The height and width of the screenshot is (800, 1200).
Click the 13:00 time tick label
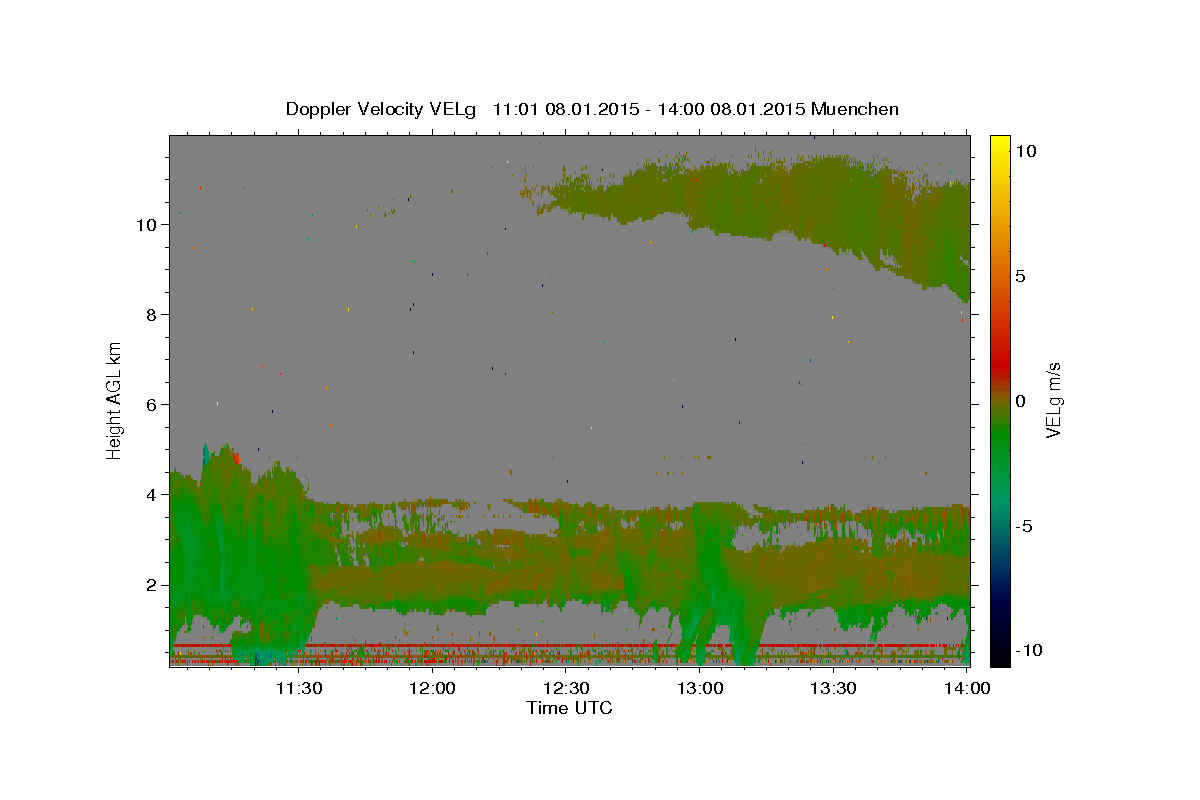pyautogui.click(x=700, y=688)
